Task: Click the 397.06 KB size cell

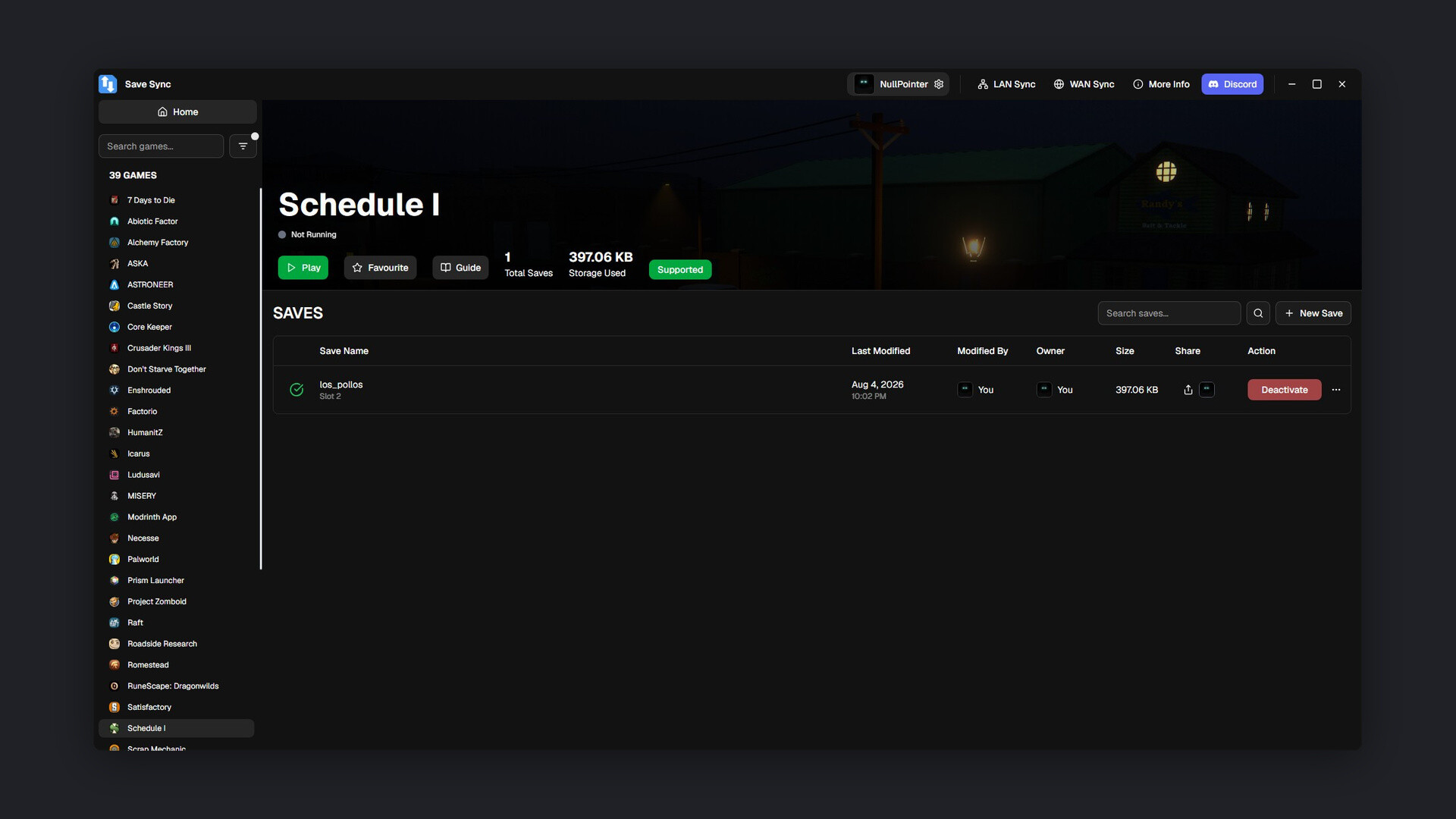Action: (1136, 390)
